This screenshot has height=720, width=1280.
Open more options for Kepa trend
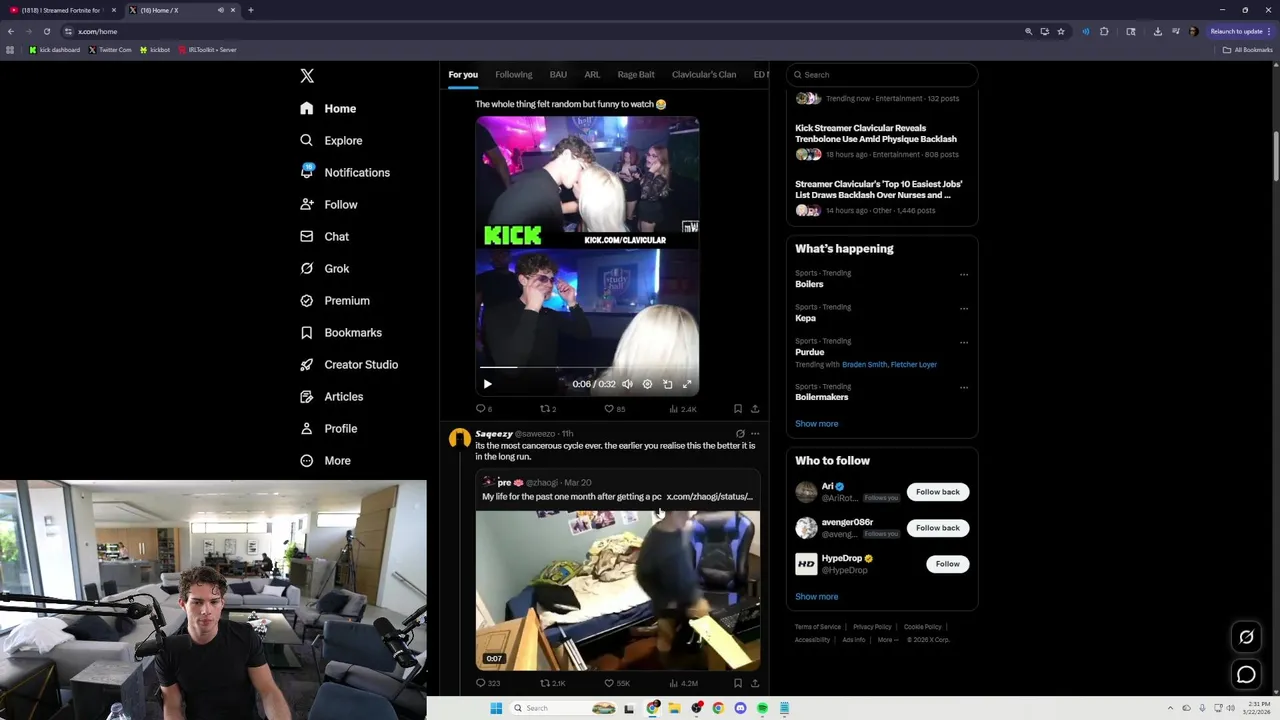964,308
